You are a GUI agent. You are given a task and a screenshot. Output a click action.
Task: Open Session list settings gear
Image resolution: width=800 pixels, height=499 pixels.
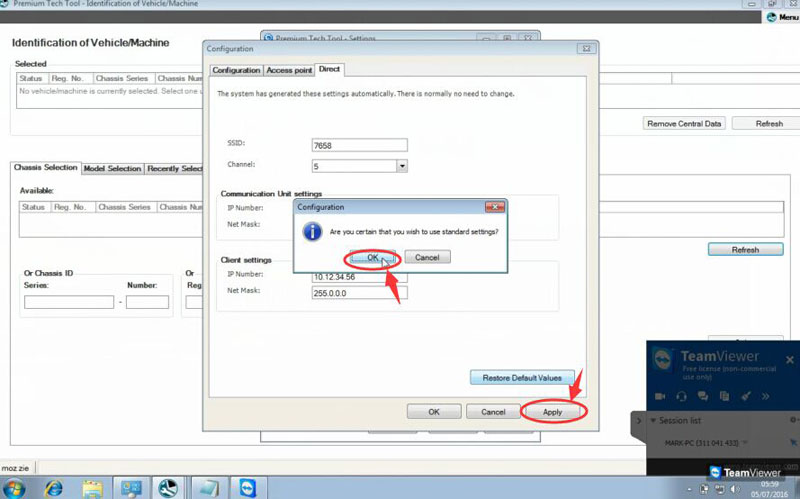pyautogui.click(x=793, y=420)
